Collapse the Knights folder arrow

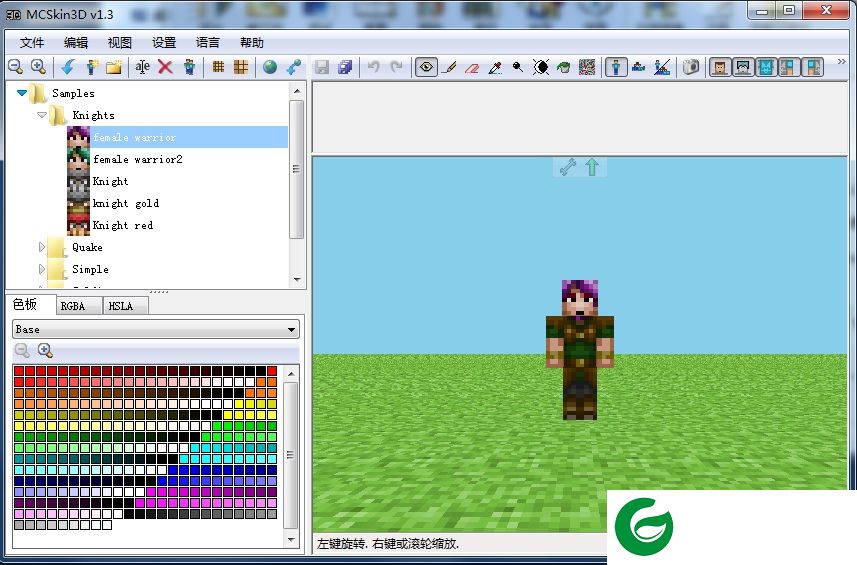pos(42,115)
